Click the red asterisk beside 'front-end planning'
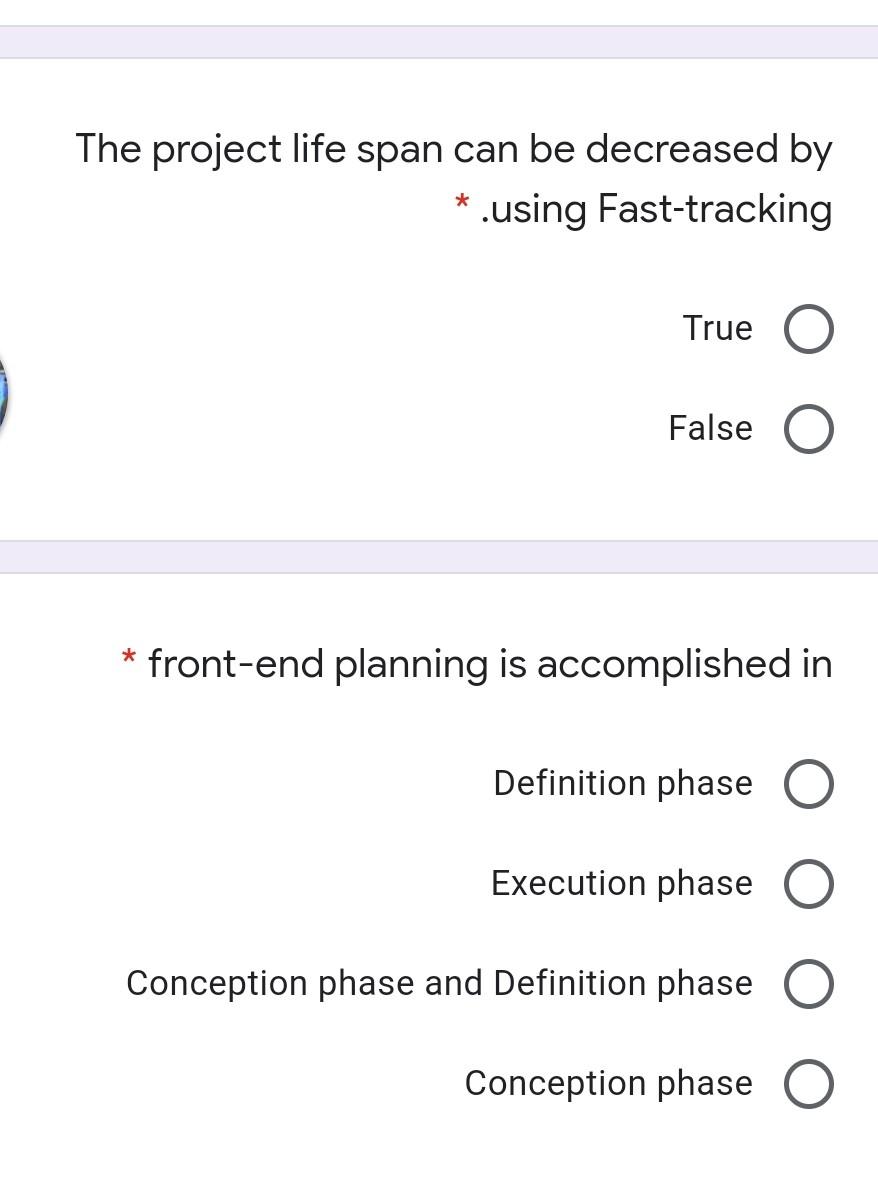 129,658
